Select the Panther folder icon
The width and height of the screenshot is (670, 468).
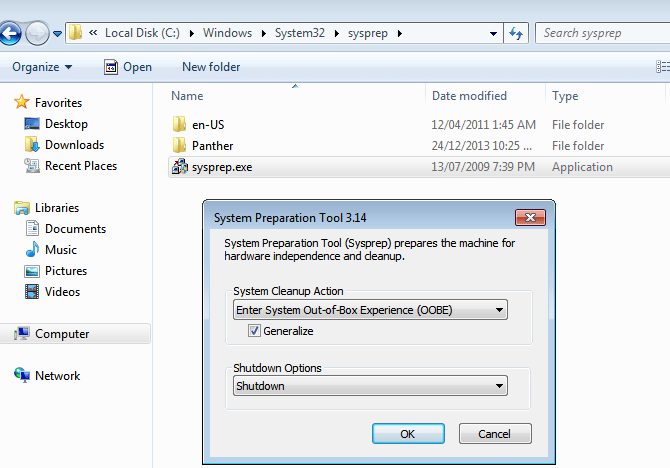click(180, 146)
